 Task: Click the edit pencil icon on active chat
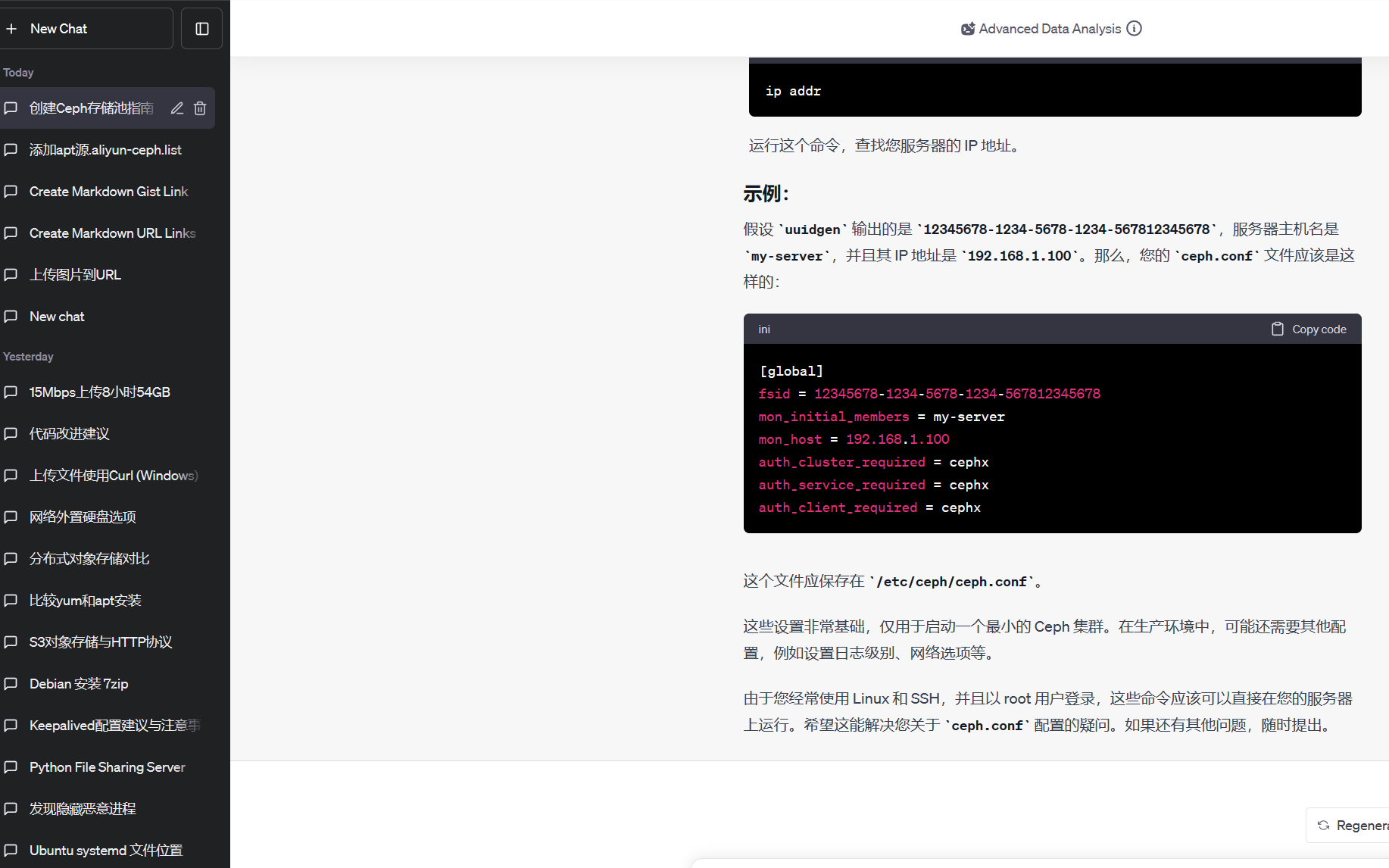coord(176,108)
